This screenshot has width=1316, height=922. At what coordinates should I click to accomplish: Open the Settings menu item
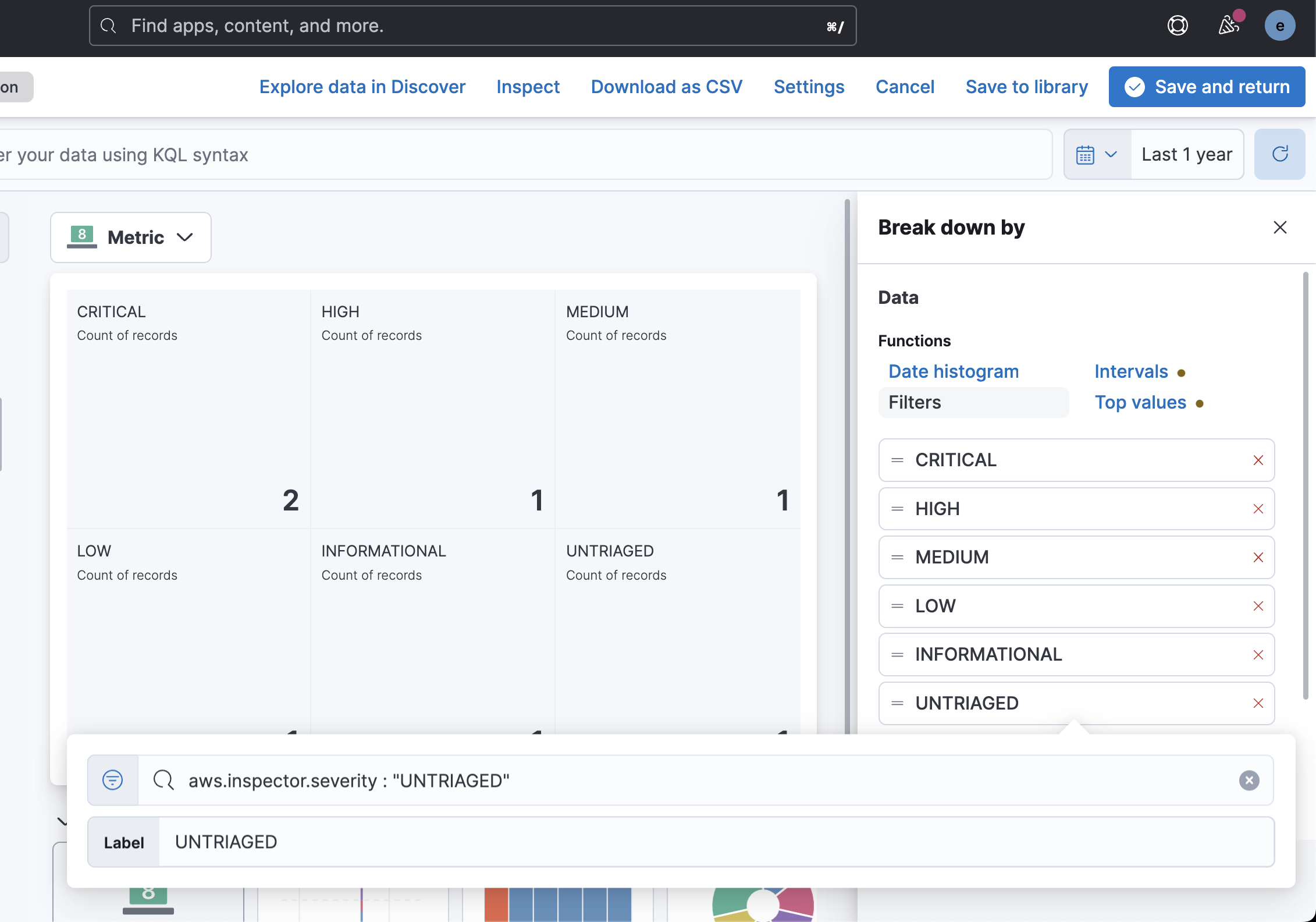[x=808, y=87]
